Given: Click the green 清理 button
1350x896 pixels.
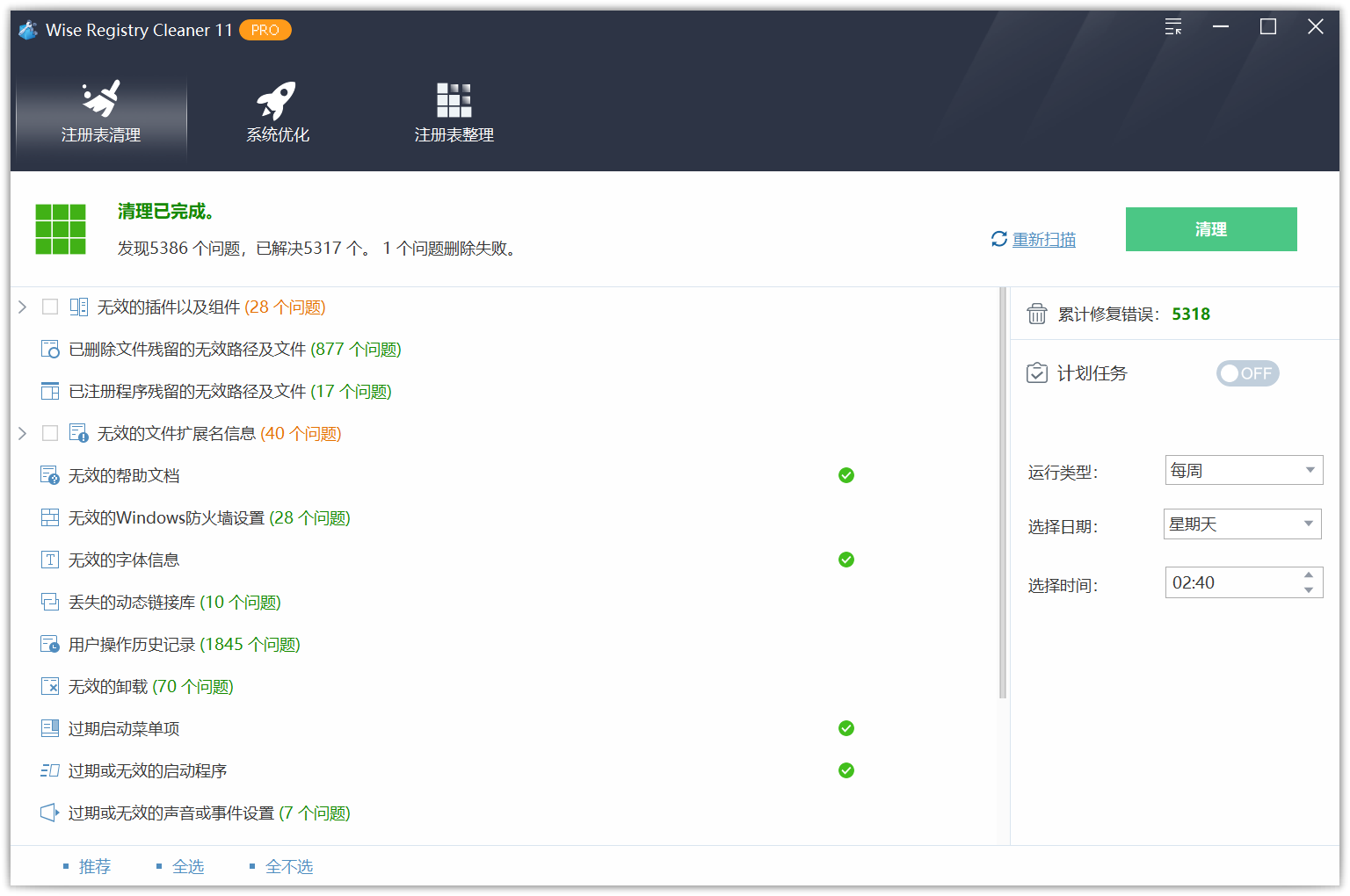Looking at the screenshot, I should 1211,229.
